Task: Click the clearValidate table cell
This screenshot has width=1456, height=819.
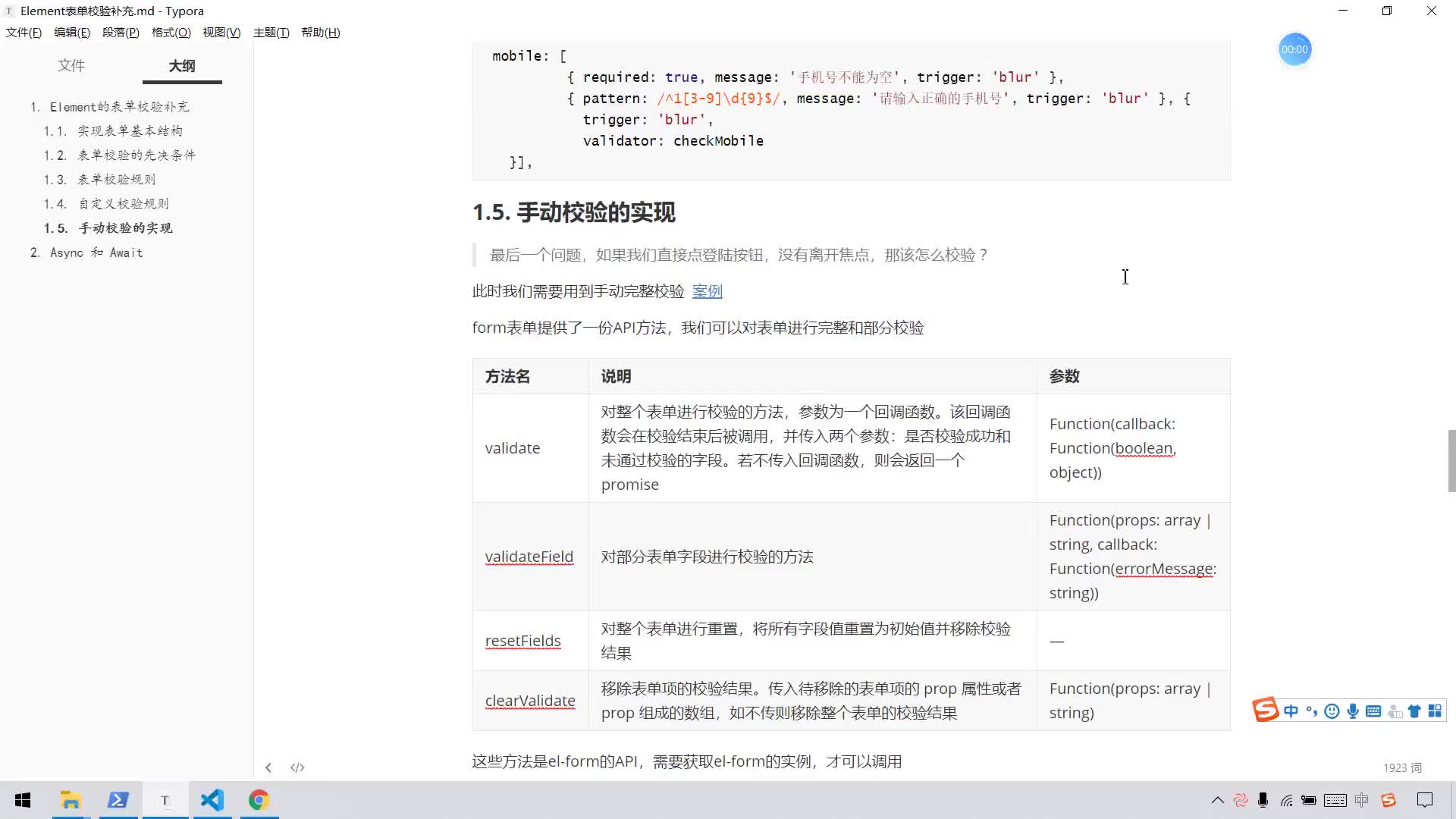Action: pyautogui.click(x=530, y=701)
